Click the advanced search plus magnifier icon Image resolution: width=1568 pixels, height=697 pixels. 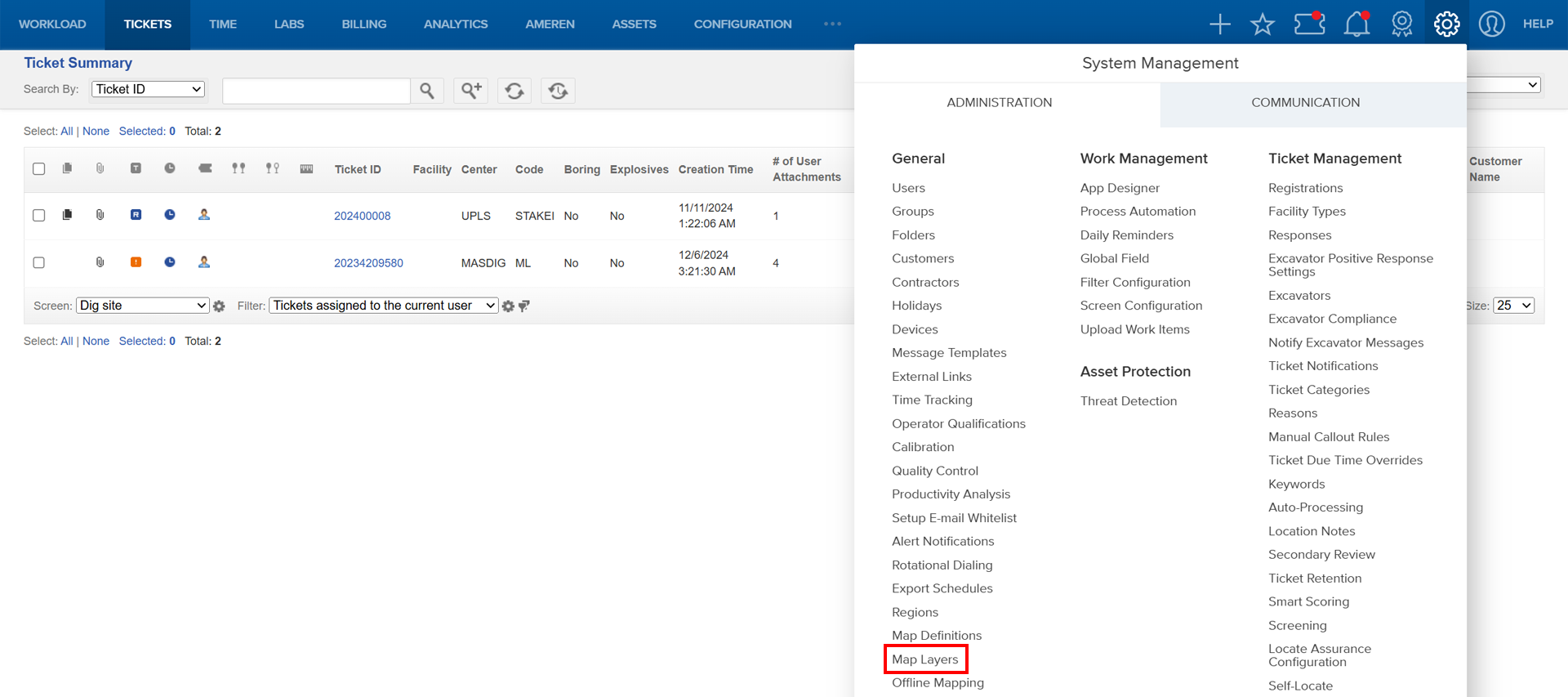(471, 91)
